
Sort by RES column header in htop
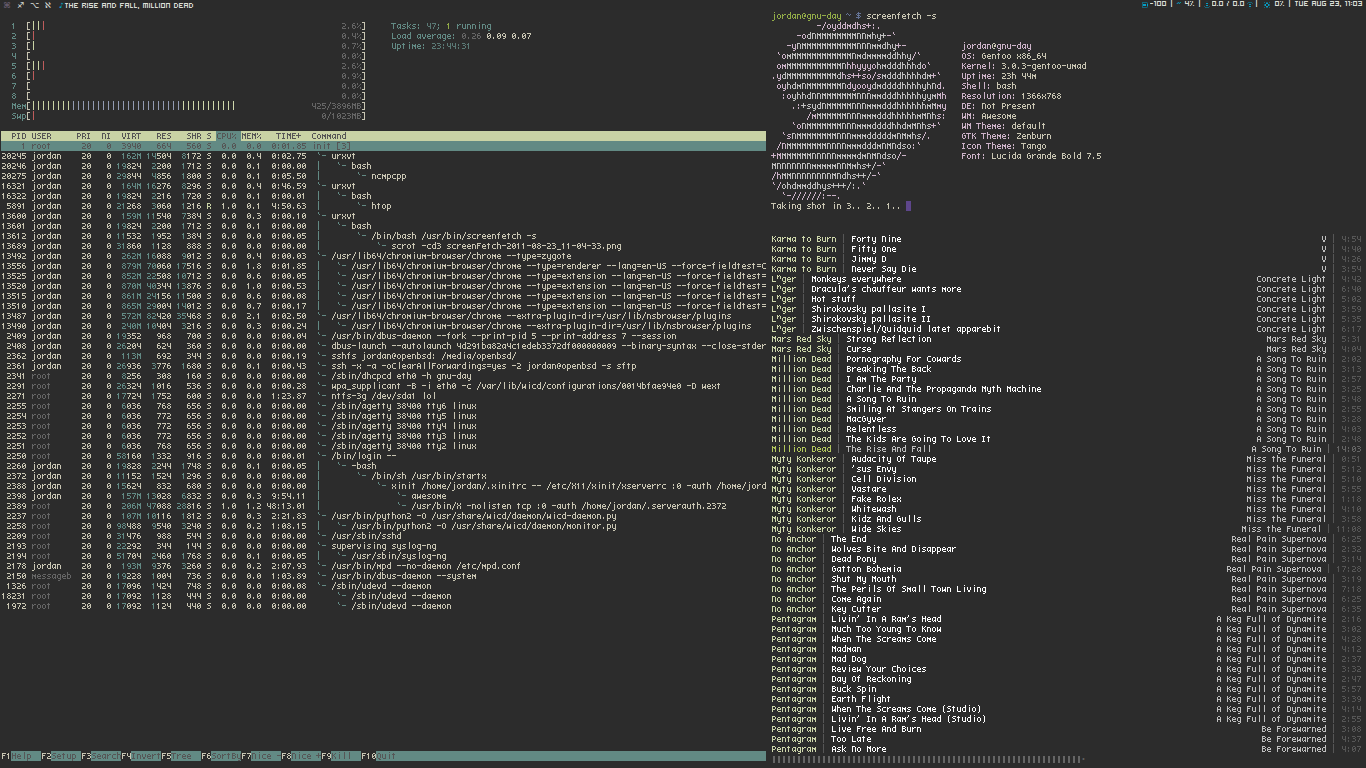pyautogui.click(x=163, y=136)
